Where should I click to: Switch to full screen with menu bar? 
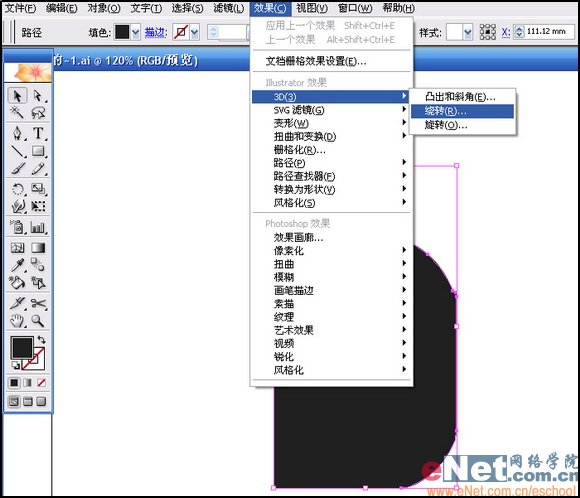(x=28, y=401)
